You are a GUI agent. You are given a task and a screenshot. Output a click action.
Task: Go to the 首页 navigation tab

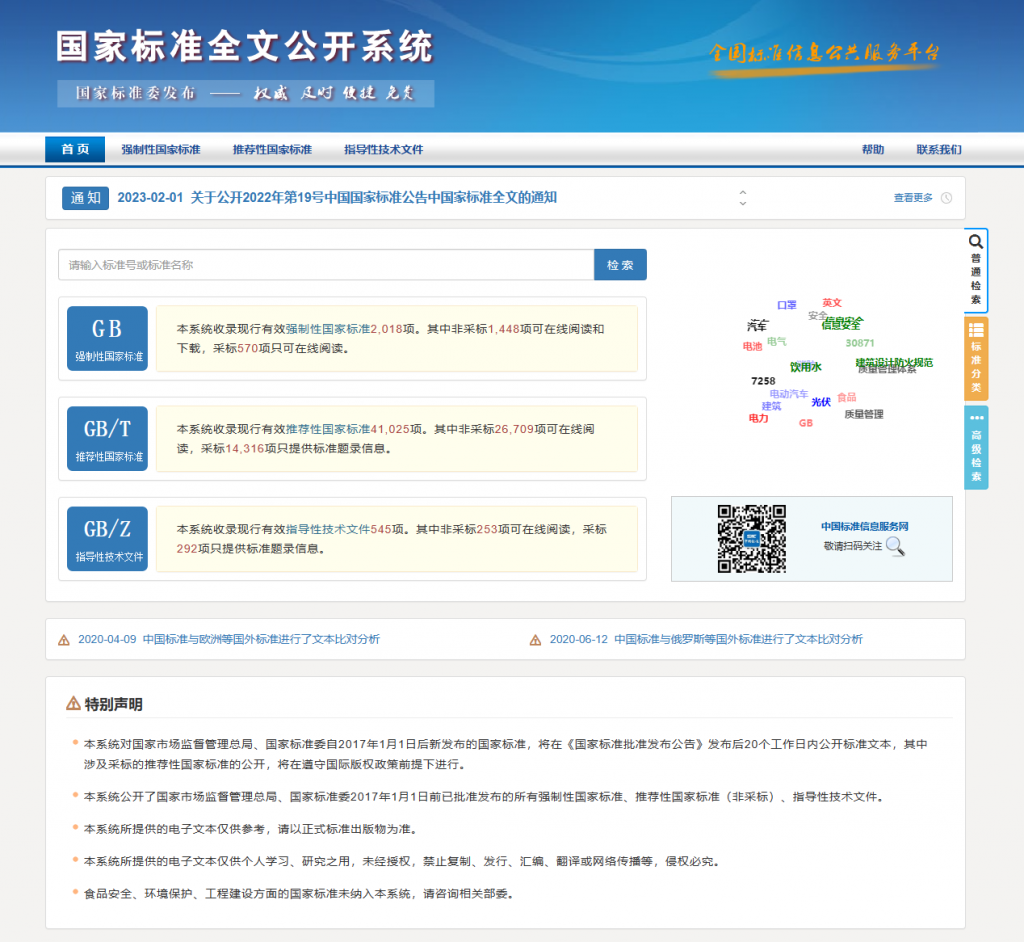click(75, 150)
